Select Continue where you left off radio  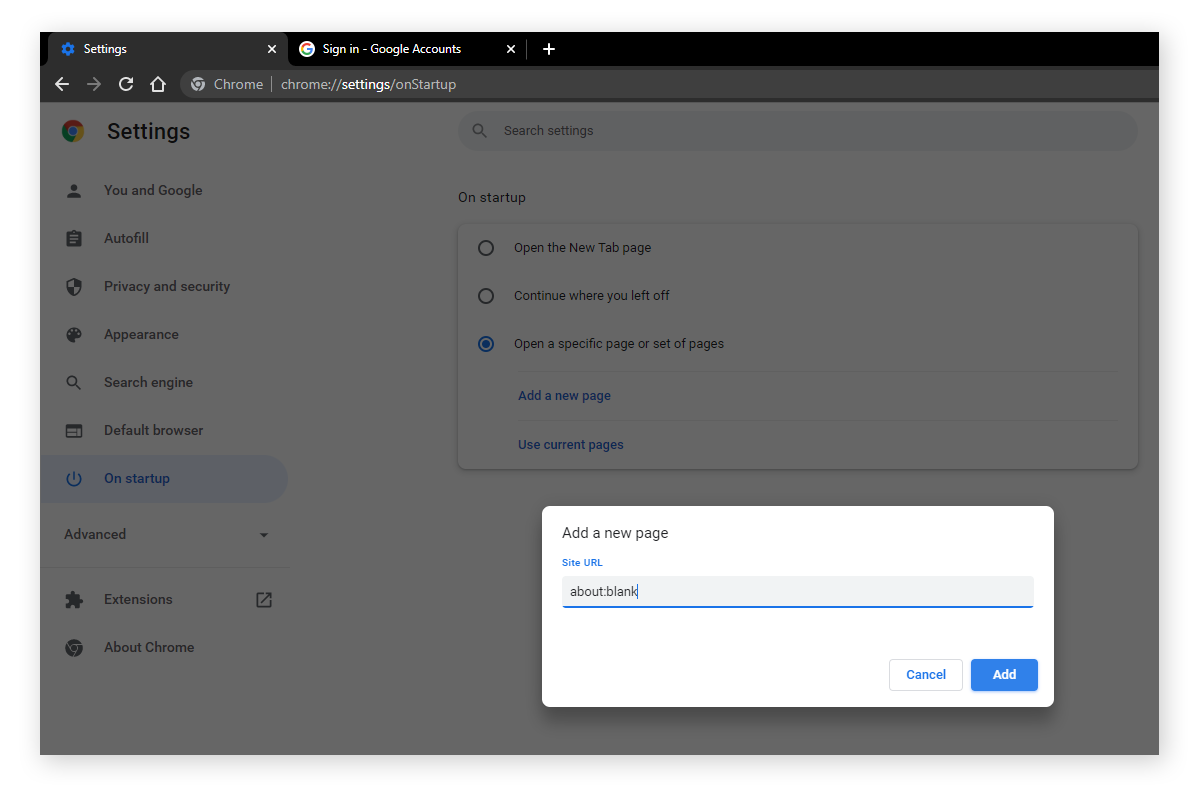(486, 295)
